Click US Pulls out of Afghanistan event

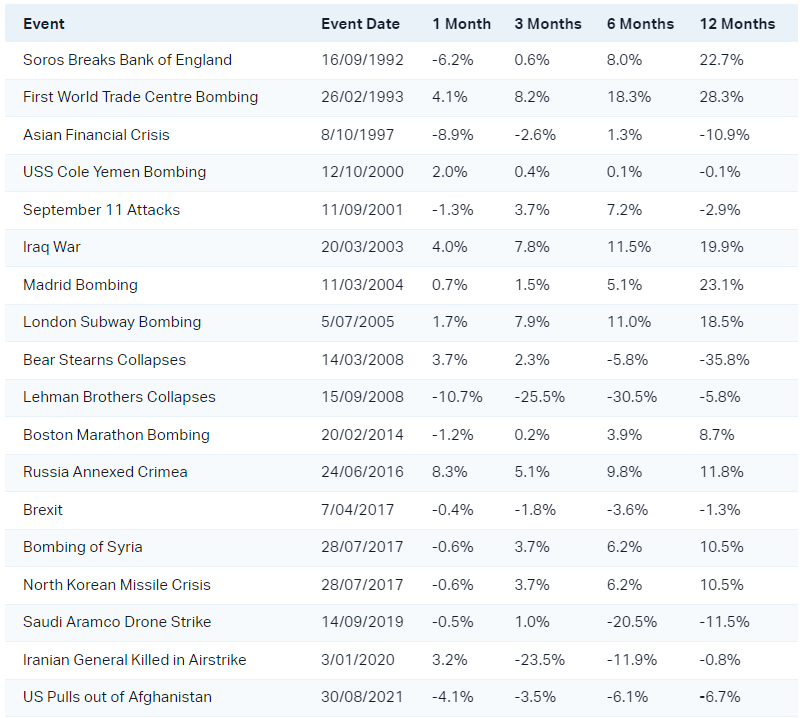point(117,697)
